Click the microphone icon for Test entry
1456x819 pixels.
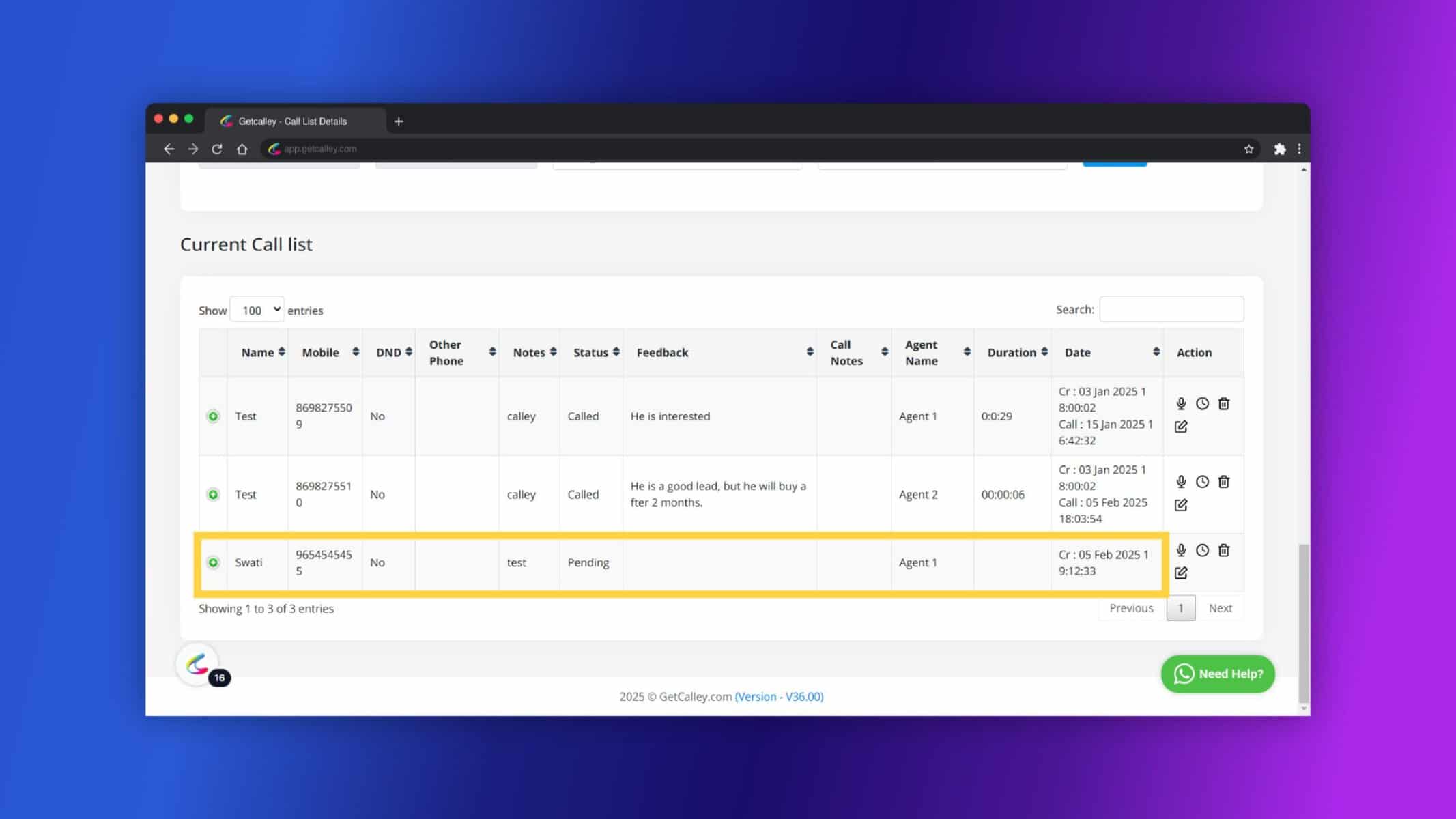1181,403
